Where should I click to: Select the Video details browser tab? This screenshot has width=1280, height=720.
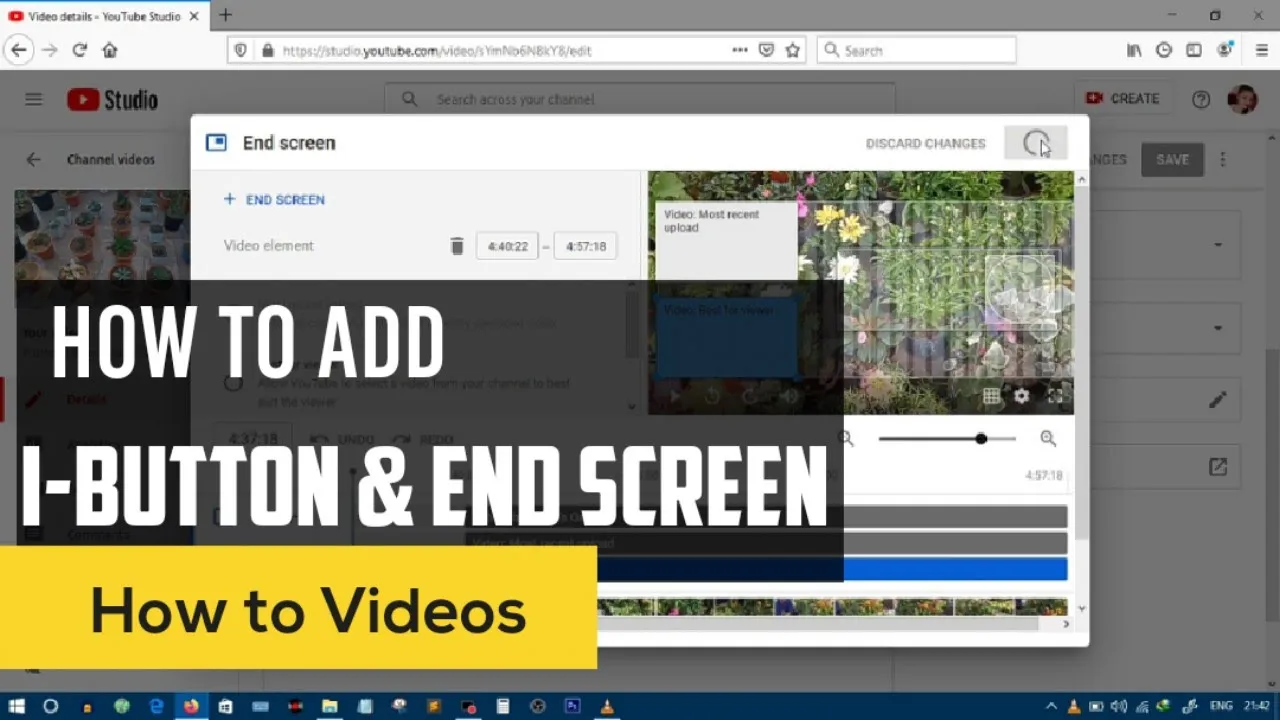point(104,16)
